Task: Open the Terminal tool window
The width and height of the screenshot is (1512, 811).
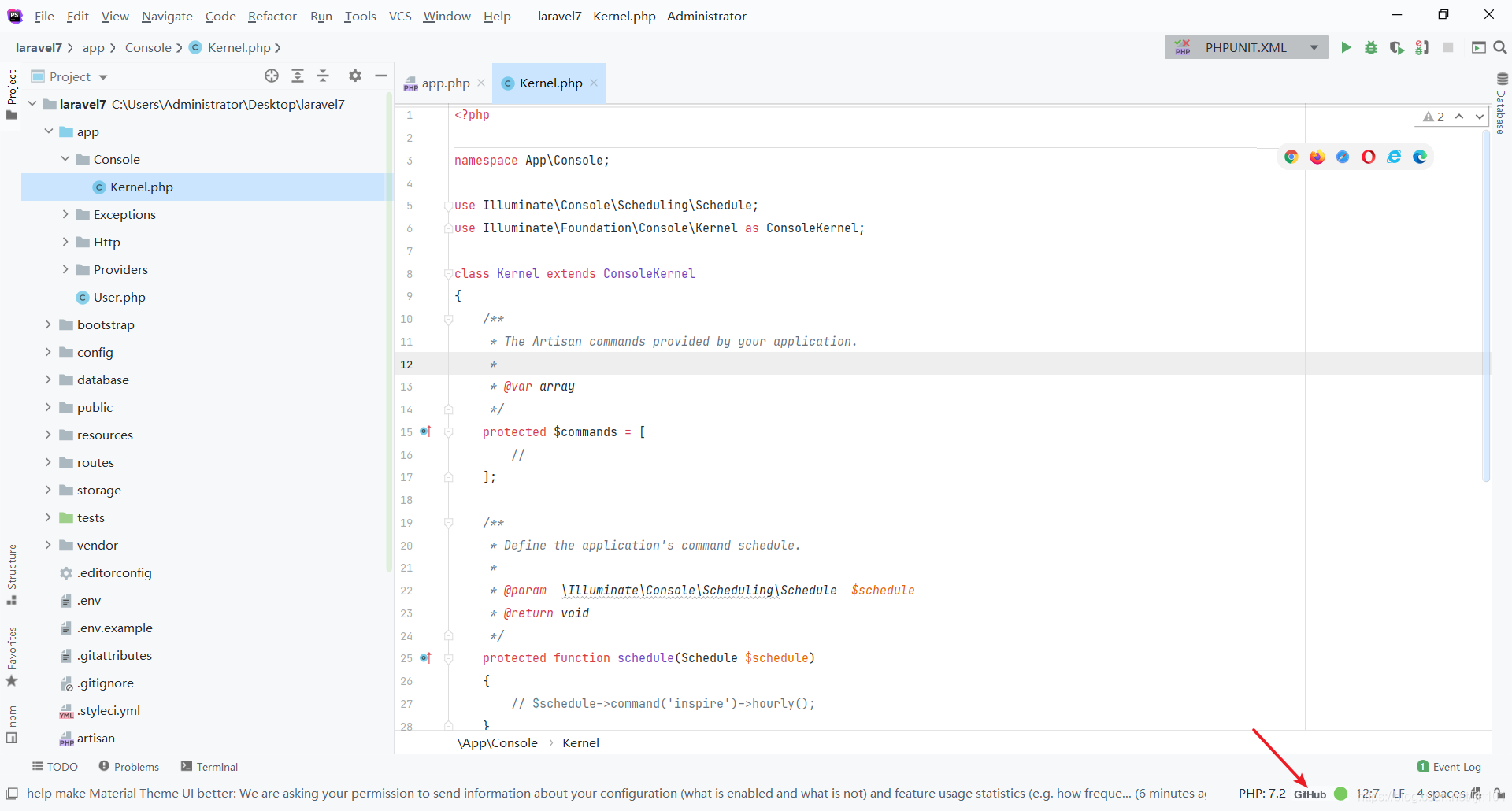Action: (x=209, y=766)
